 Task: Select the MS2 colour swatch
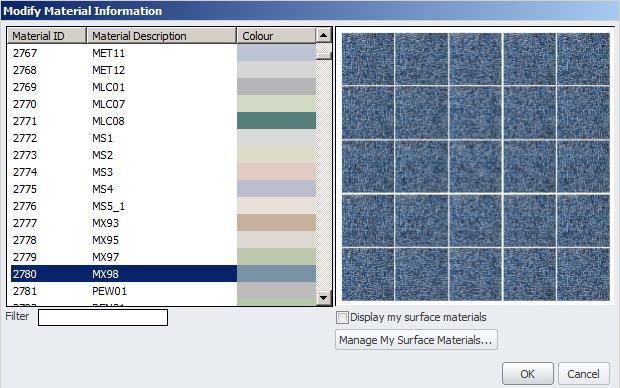tap(276, 155)
